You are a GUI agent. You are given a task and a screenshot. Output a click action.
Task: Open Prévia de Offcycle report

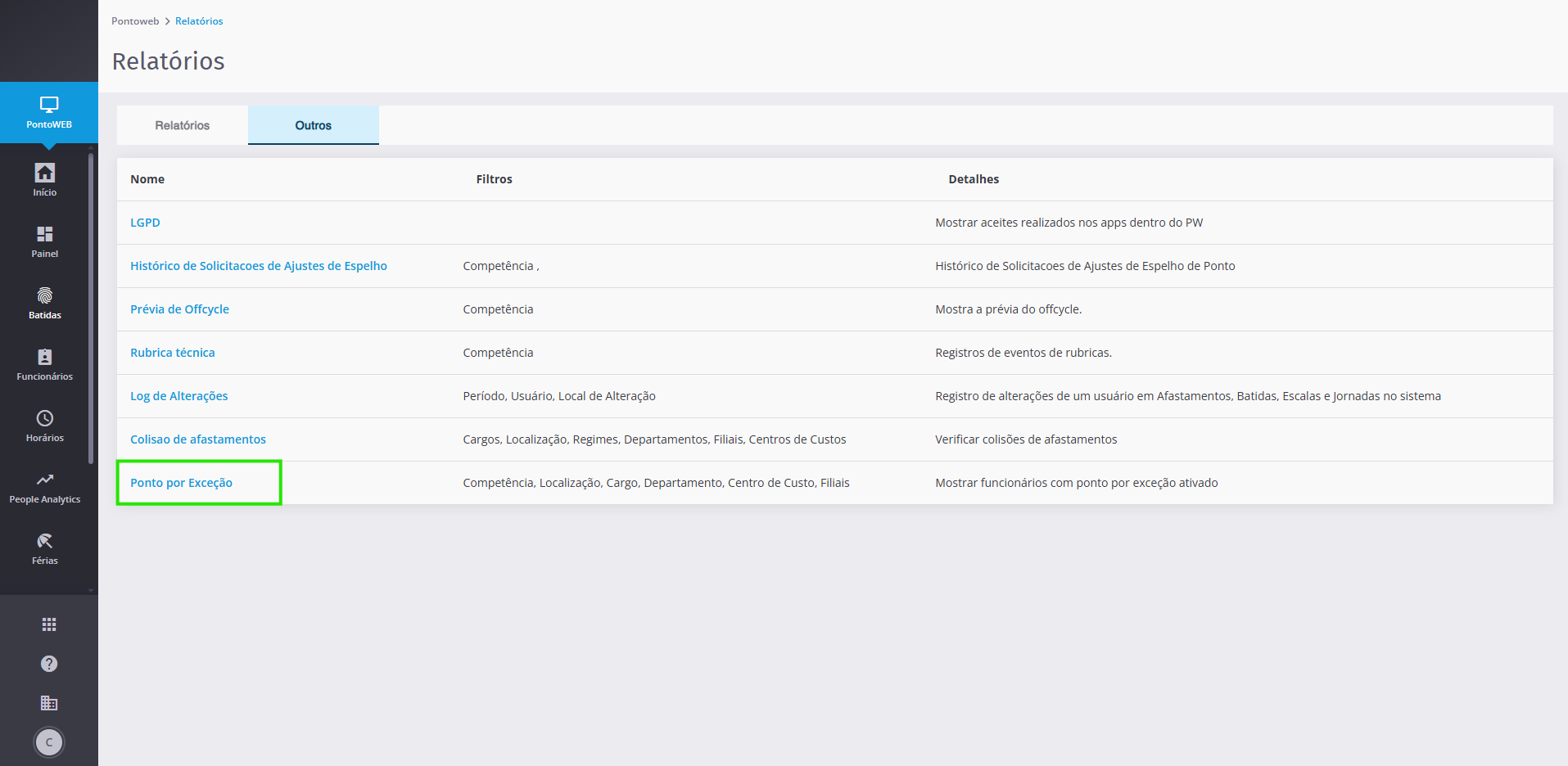click(179, 309)
